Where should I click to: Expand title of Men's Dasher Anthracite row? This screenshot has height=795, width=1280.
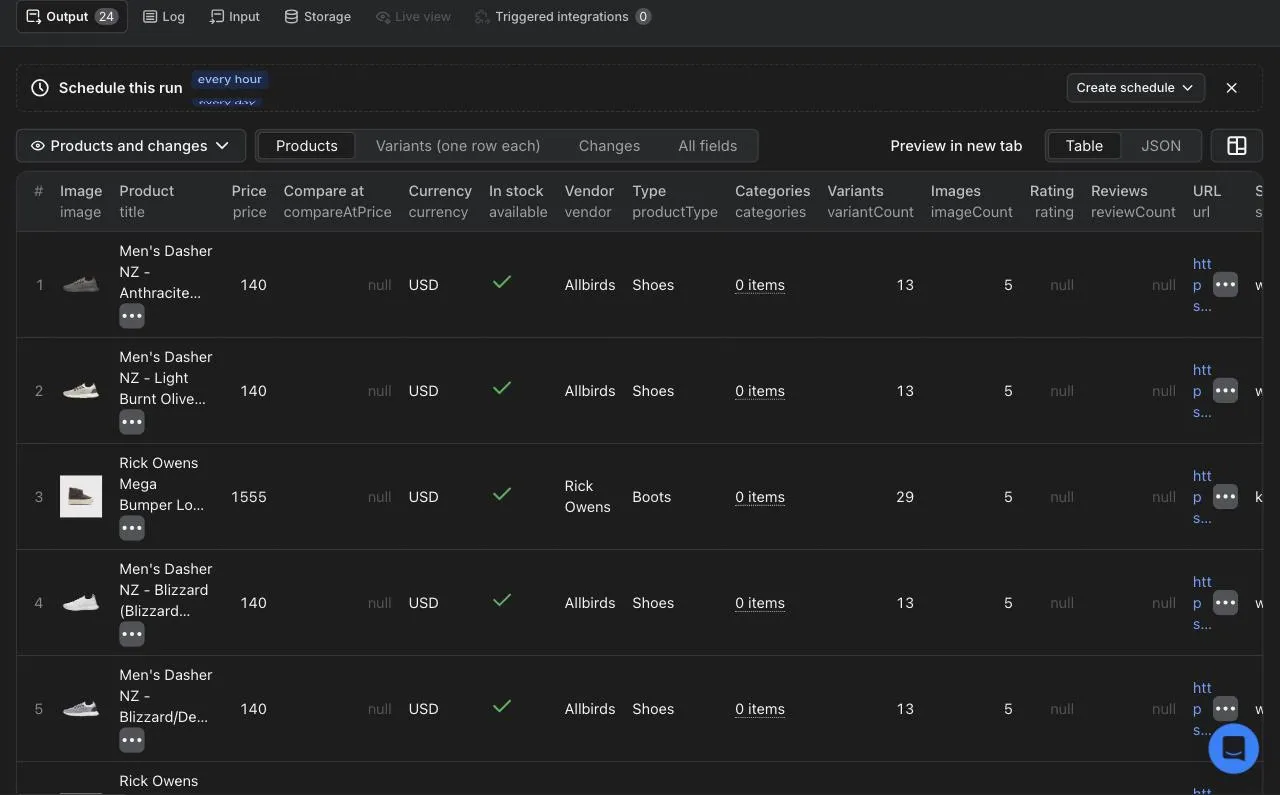[132, 316]
